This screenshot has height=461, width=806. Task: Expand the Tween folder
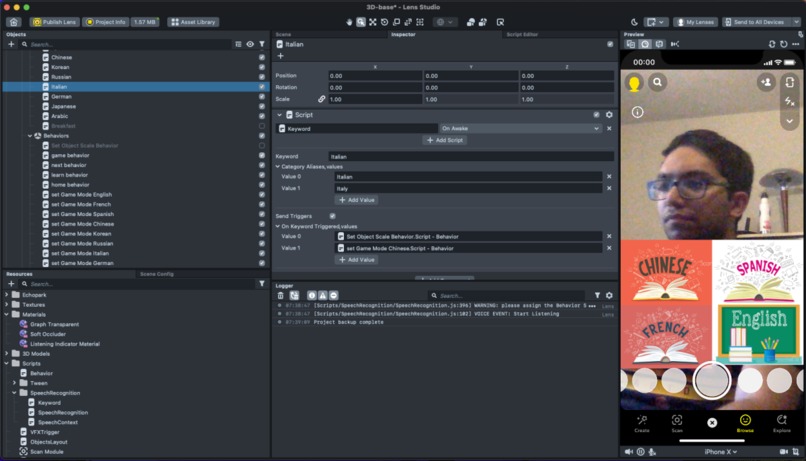click(x=14, y=383)
